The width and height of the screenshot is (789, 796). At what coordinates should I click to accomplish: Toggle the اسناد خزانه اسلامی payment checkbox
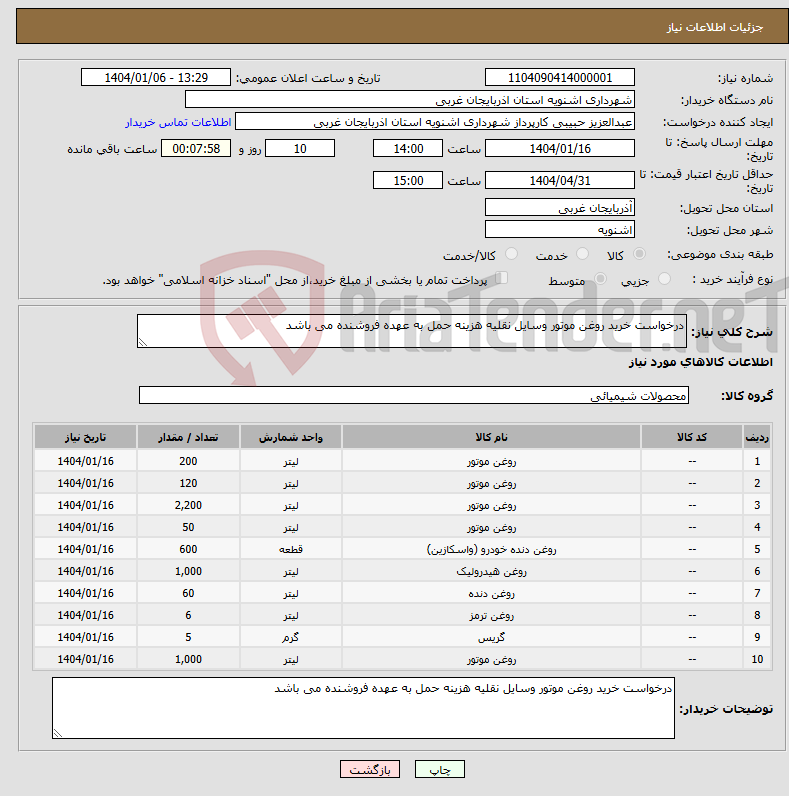[502, 278]
